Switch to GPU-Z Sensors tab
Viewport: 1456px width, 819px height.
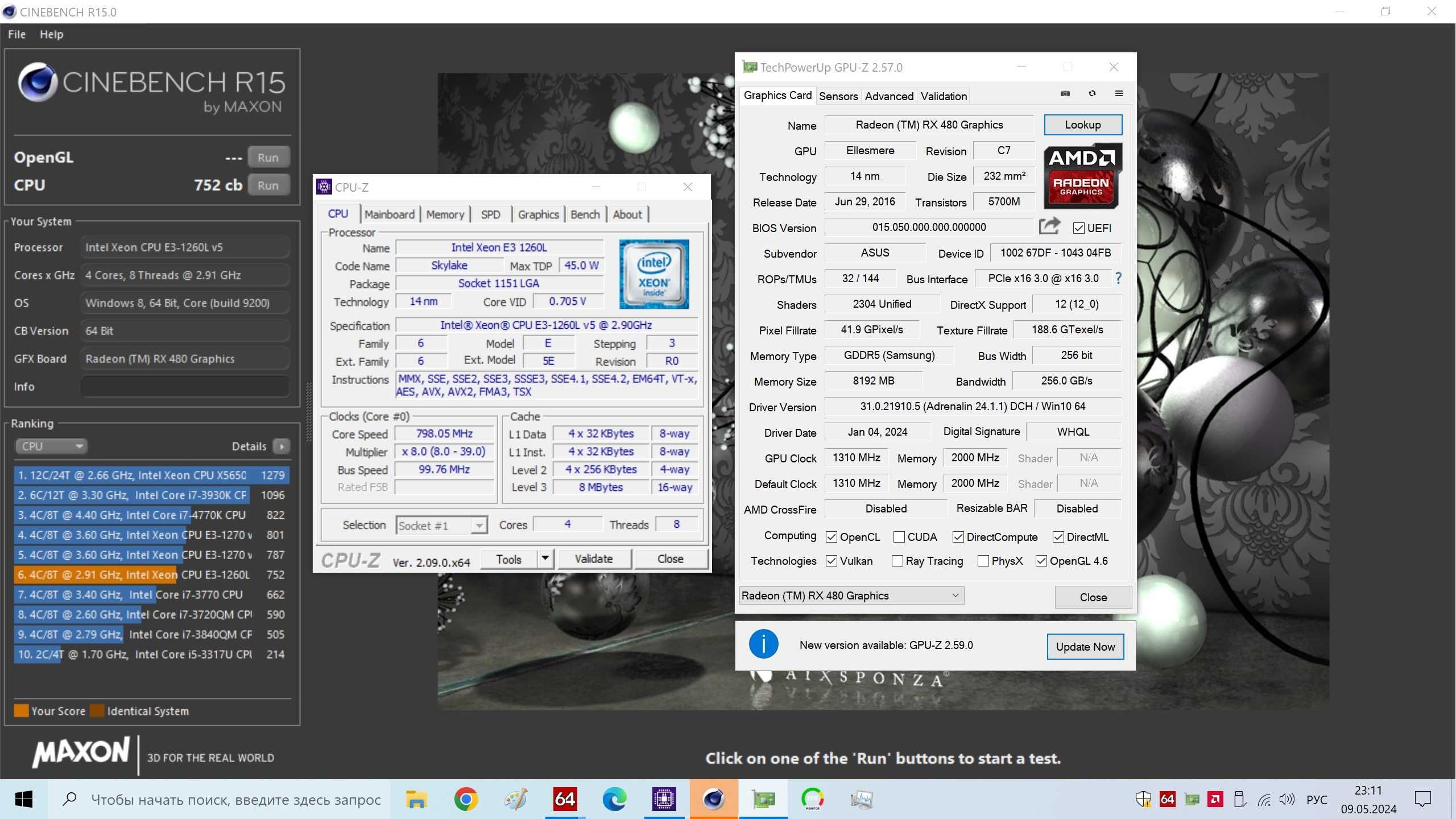(838, 96)
